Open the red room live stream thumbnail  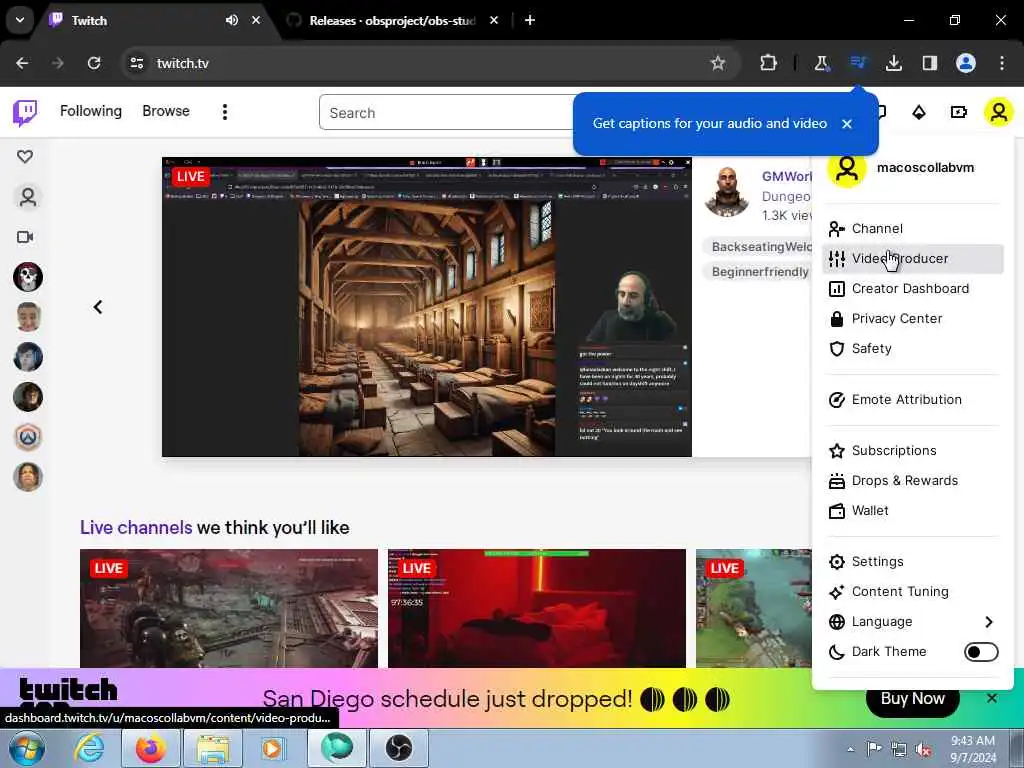coord(537,608)
